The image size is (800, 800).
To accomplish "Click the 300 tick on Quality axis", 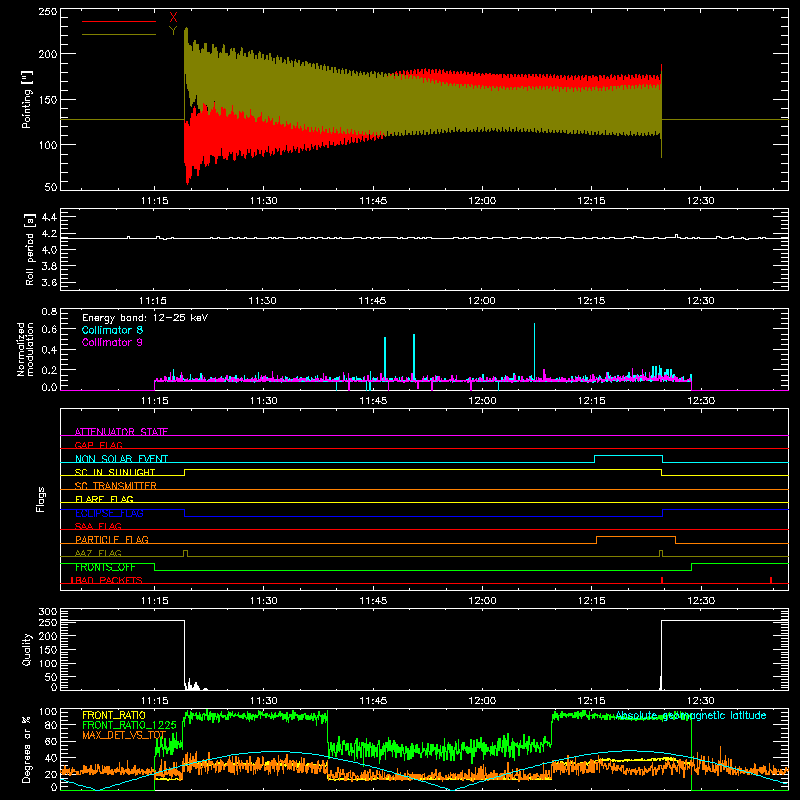I will [x=48, y=612].
